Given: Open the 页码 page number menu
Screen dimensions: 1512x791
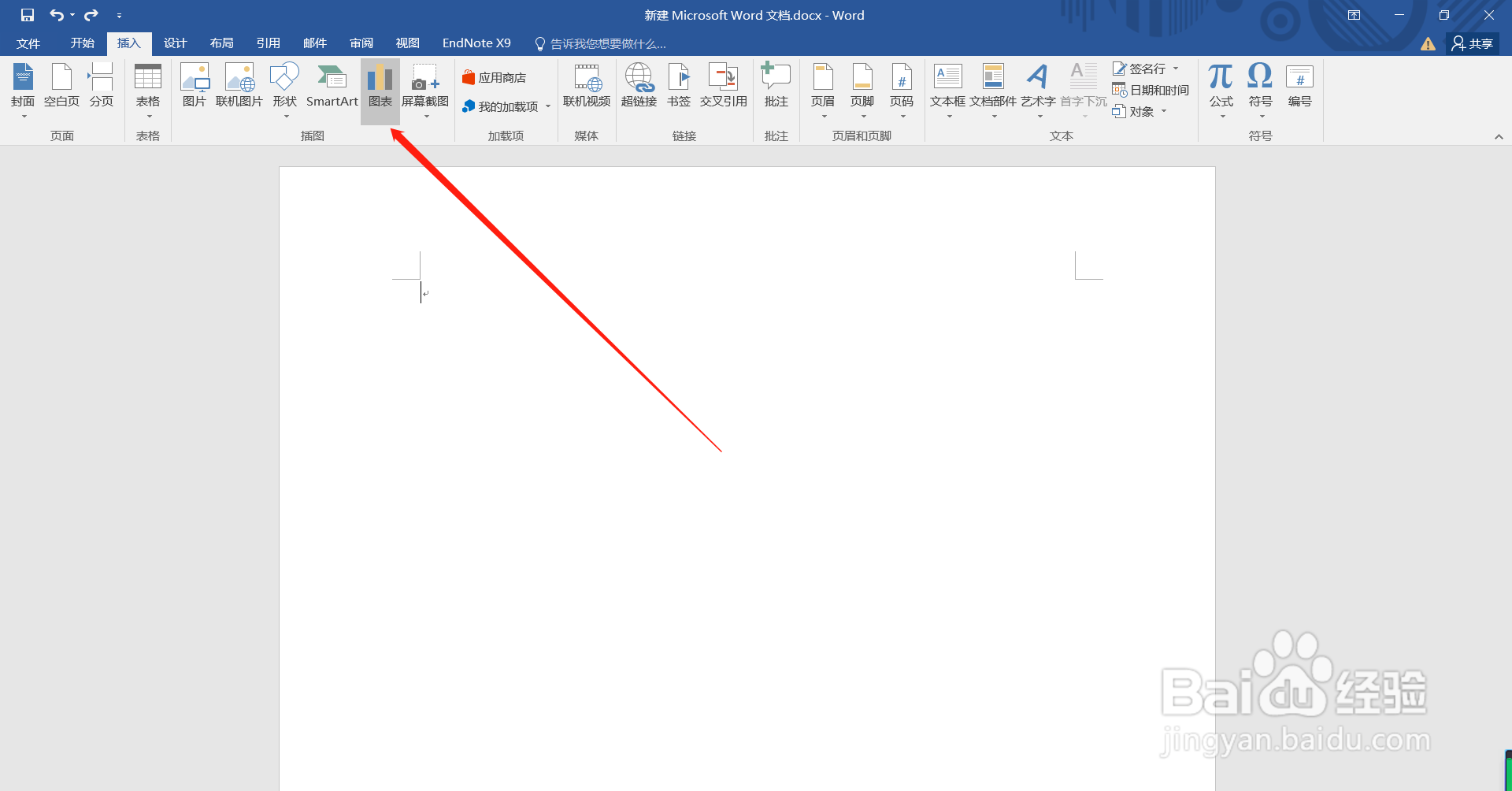Looking at the screenshot, I should coord(902,91).
